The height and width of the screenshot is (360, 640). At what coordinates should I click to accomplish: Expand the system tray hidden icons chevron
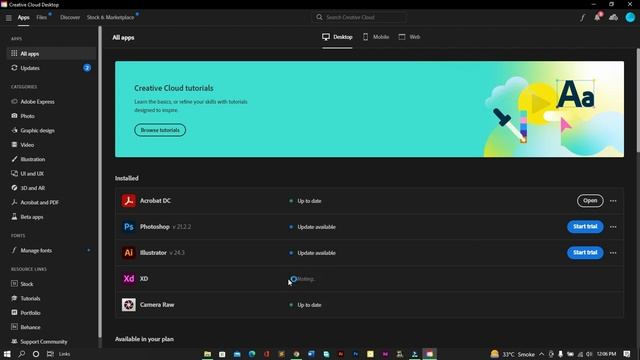(541, 354)
